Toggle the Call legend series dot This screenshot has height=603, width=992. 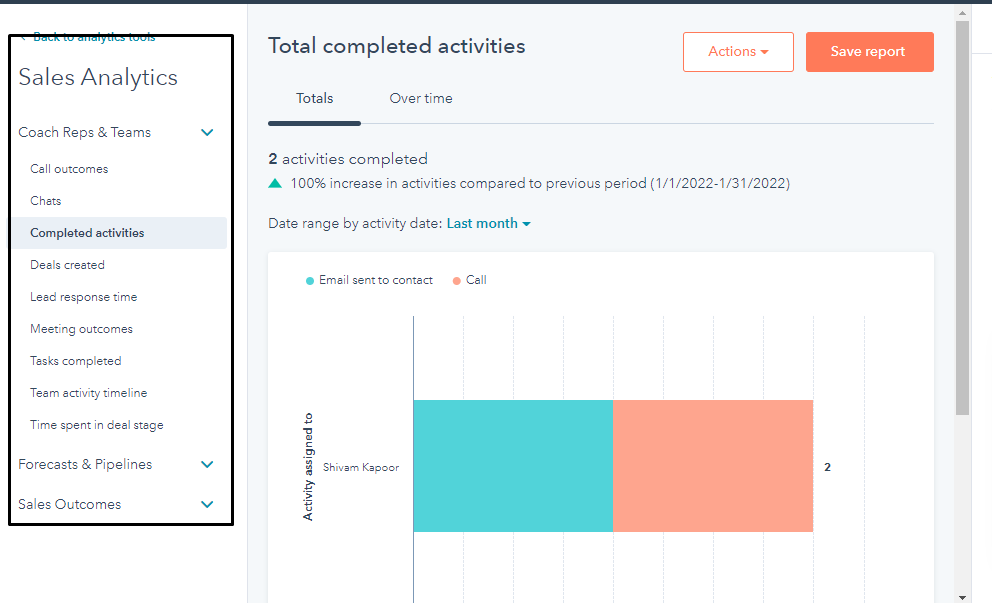[x=457, y=281]
